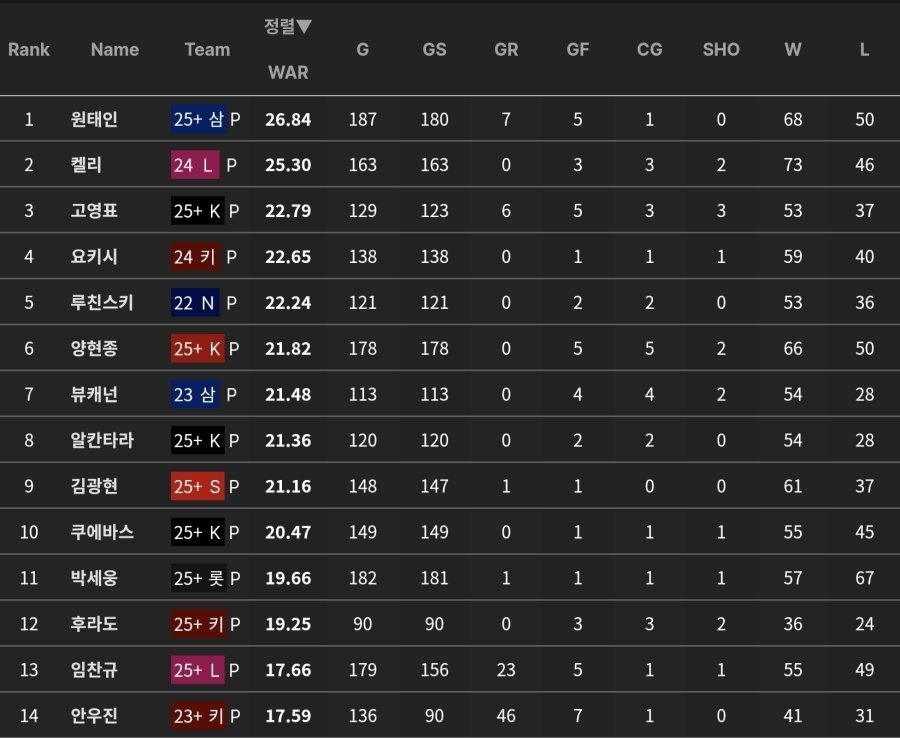
Task: Click 안우진's 23+ 키 team badge
Action: [x=198, y=716]
